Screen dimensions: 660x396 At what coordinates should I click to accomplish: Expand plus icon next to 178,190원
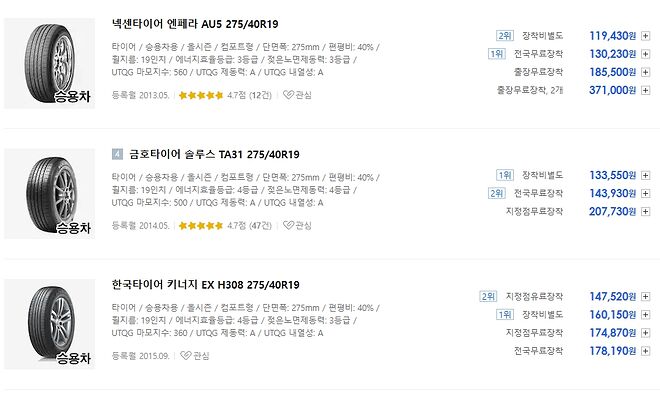(645, 351)
